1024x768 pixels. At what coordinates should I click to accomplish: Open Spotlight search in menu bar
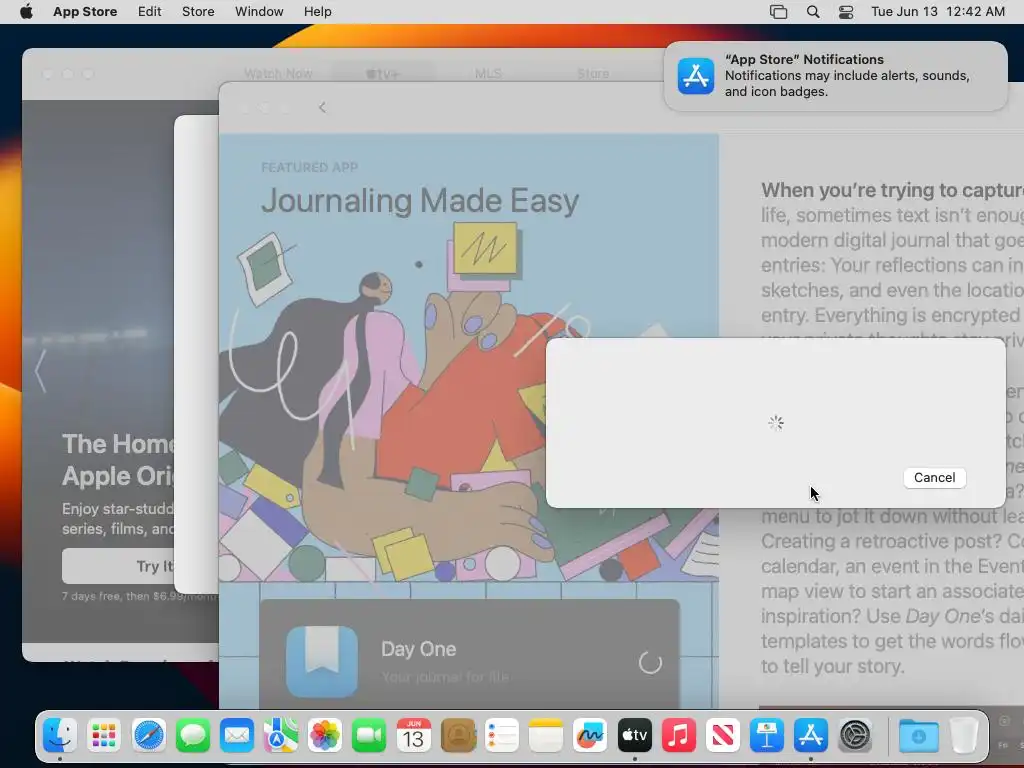click(x=813, y=12)
